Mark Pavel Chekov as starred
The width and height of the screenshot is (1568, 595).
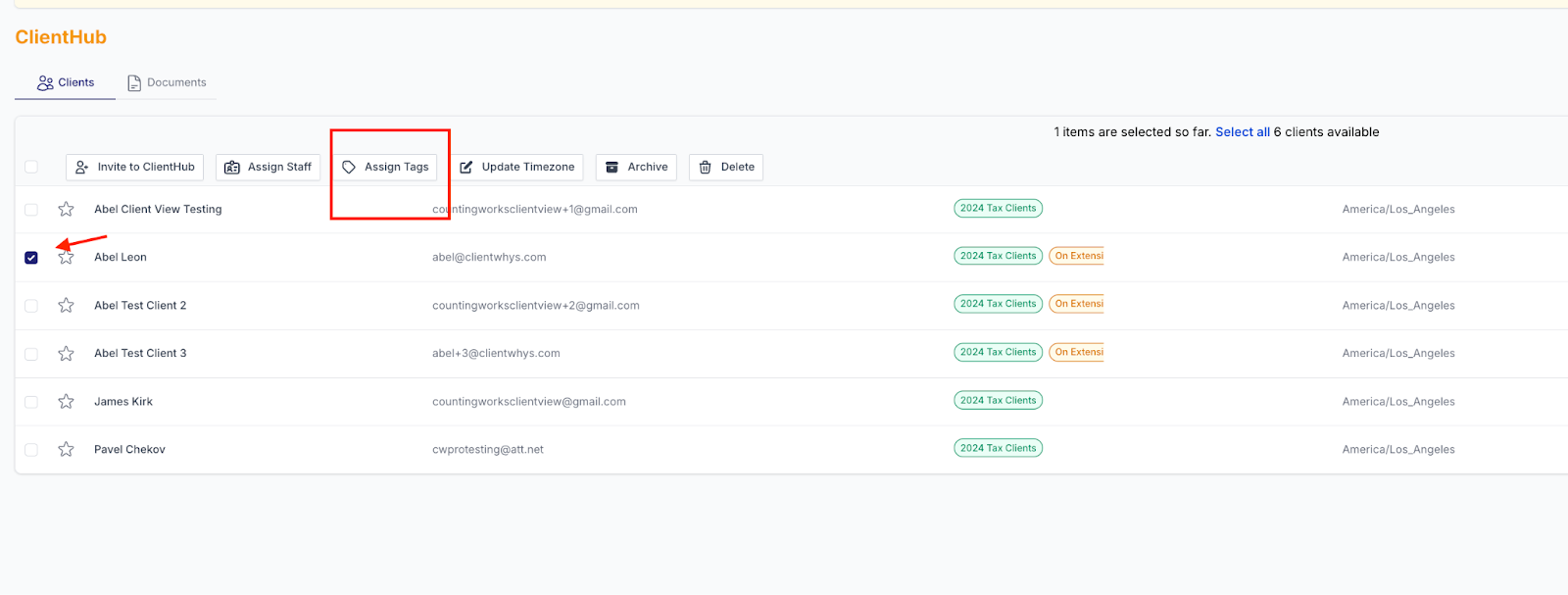click(66, 449)
